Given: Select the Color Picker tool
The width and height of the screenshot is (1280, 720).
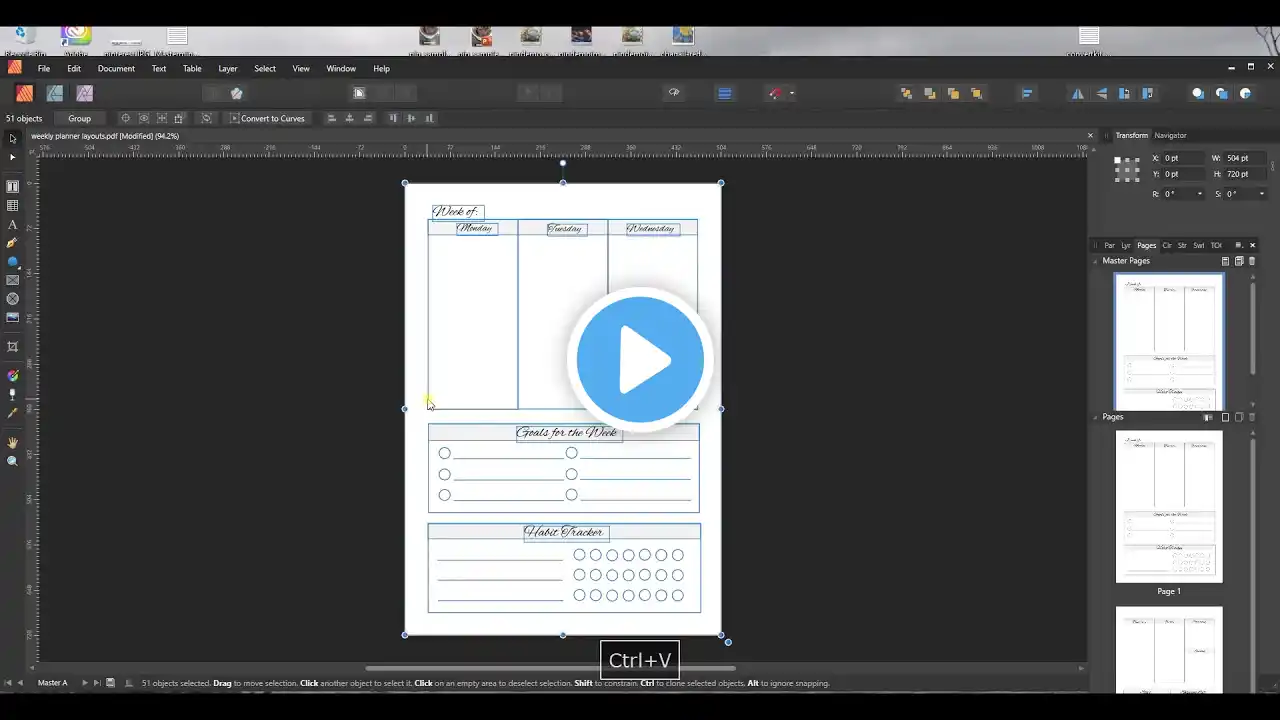Looking at the screenshot, I should click(x=13, y=413).
